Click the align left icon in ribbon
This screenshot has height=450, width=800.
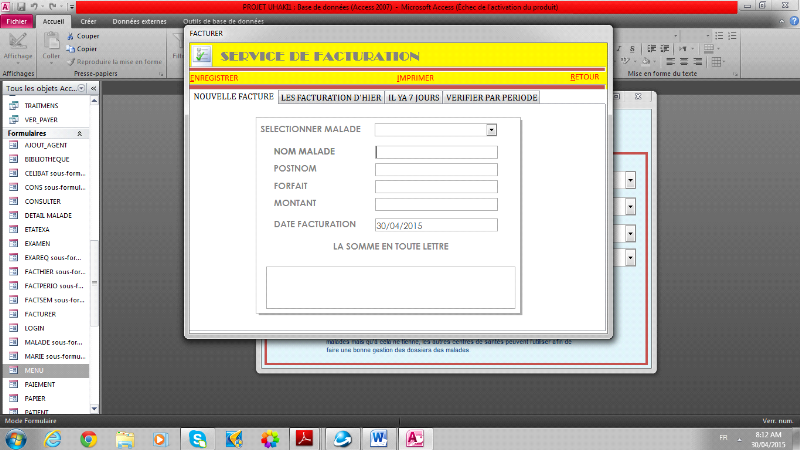670,62
